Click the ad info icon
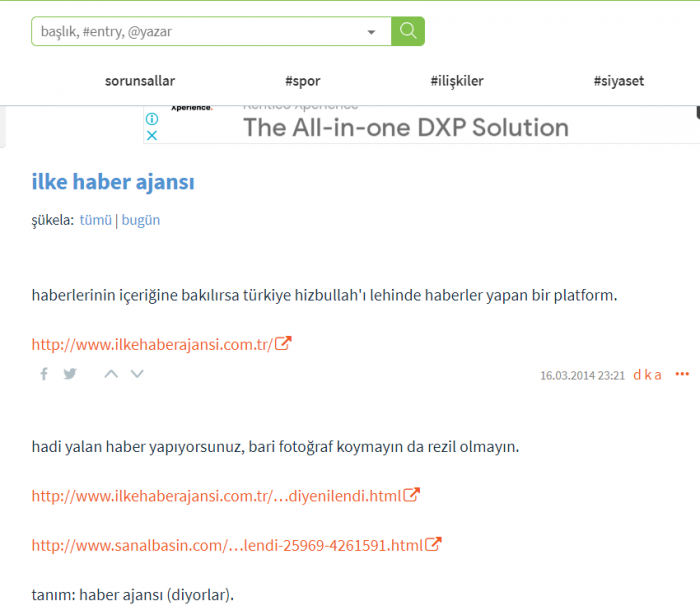Screen dimensions: 700x615 [x=152, y=119]
